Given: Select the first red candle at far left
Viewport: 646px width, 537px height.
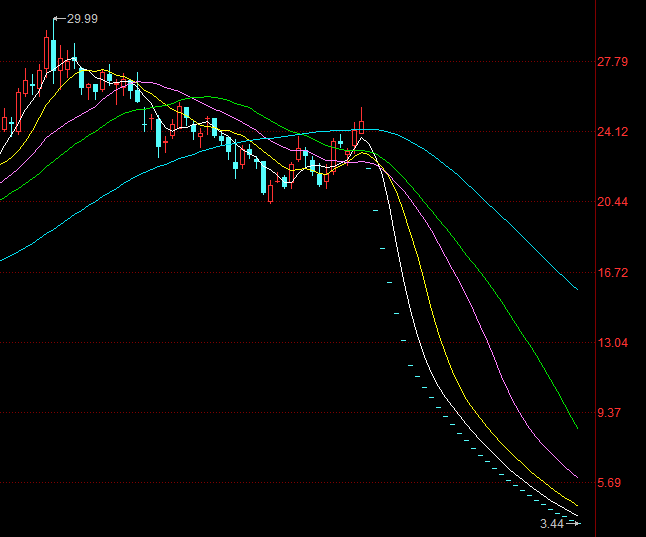Looking at the screenshot, I should 5,124.
